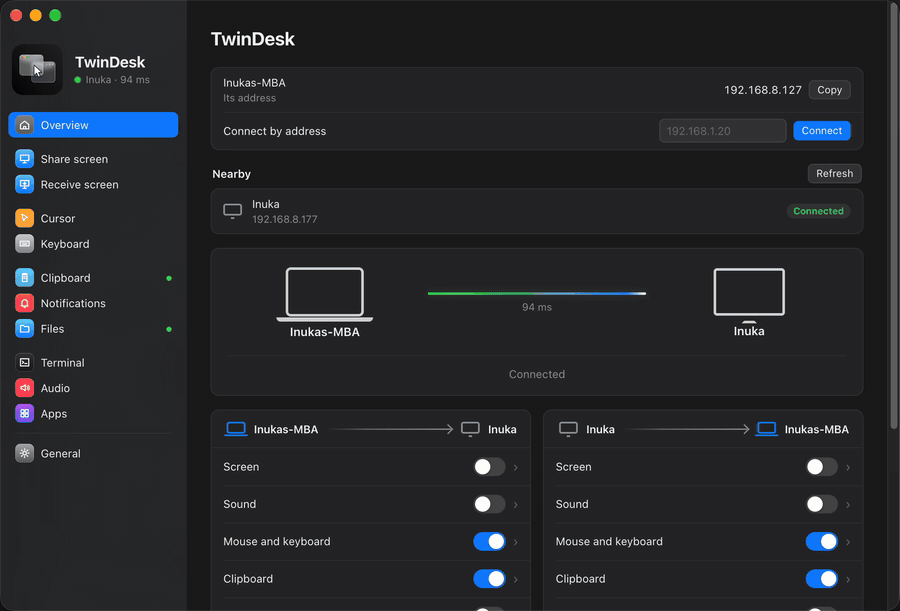The height and width of the screenshot is (611, 900).
Task: Click the green status dot beside Files
Action: point(169,329)
